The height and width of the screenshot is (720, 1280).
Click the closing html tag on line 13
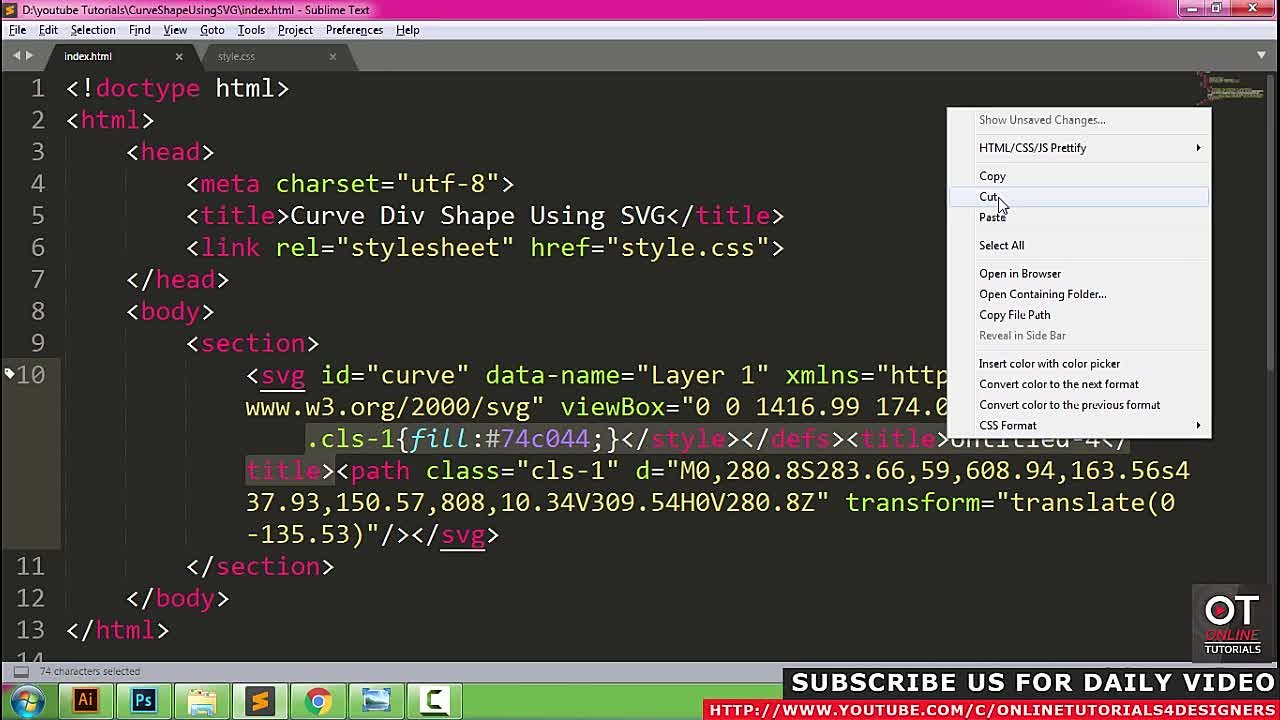[x=118, y=631]
